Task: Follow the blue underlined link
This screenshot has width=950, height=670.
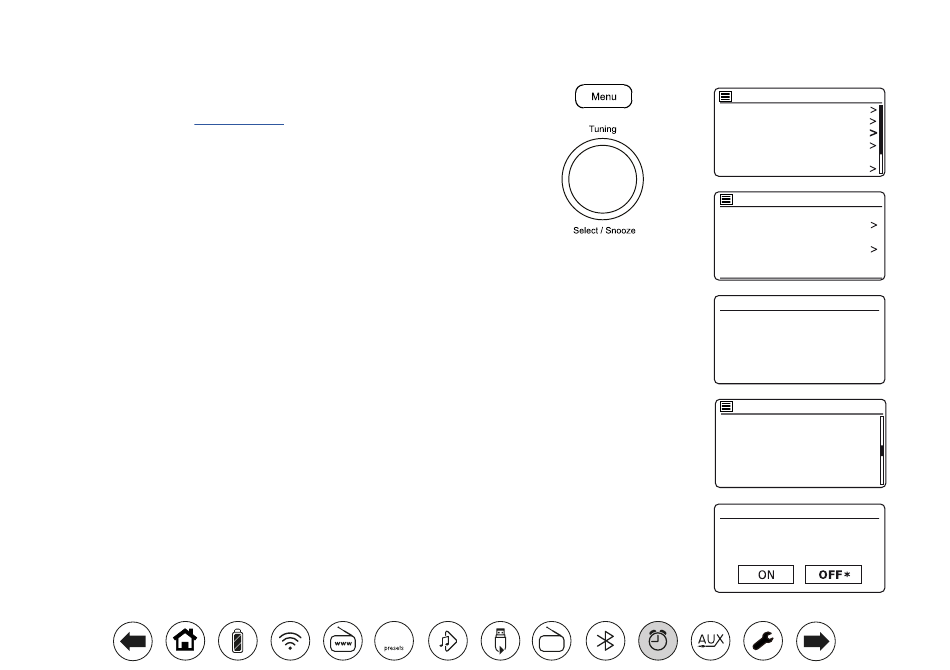Action: click(239, 121)
